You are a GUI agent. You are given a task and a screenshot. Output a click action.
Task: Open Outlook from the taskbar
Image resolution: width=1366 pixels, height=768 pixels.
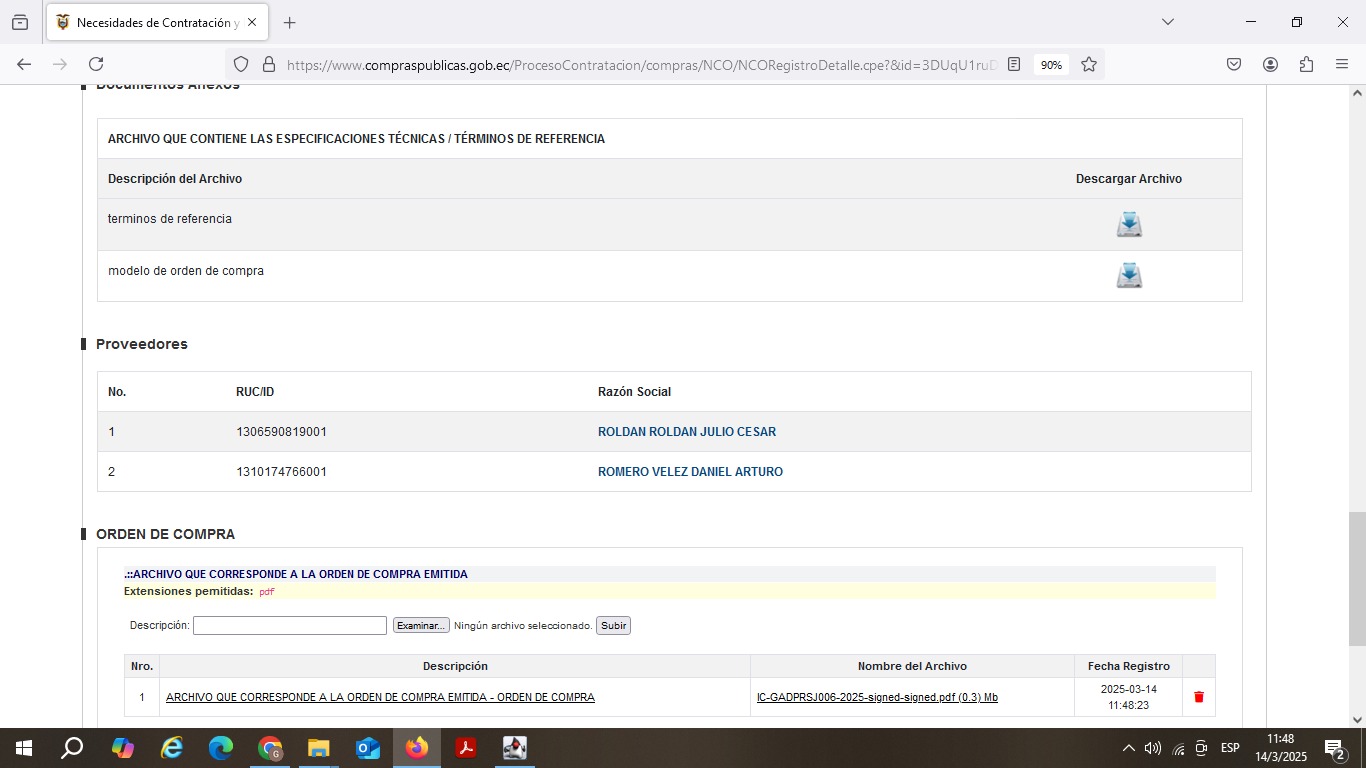[368, 748]
